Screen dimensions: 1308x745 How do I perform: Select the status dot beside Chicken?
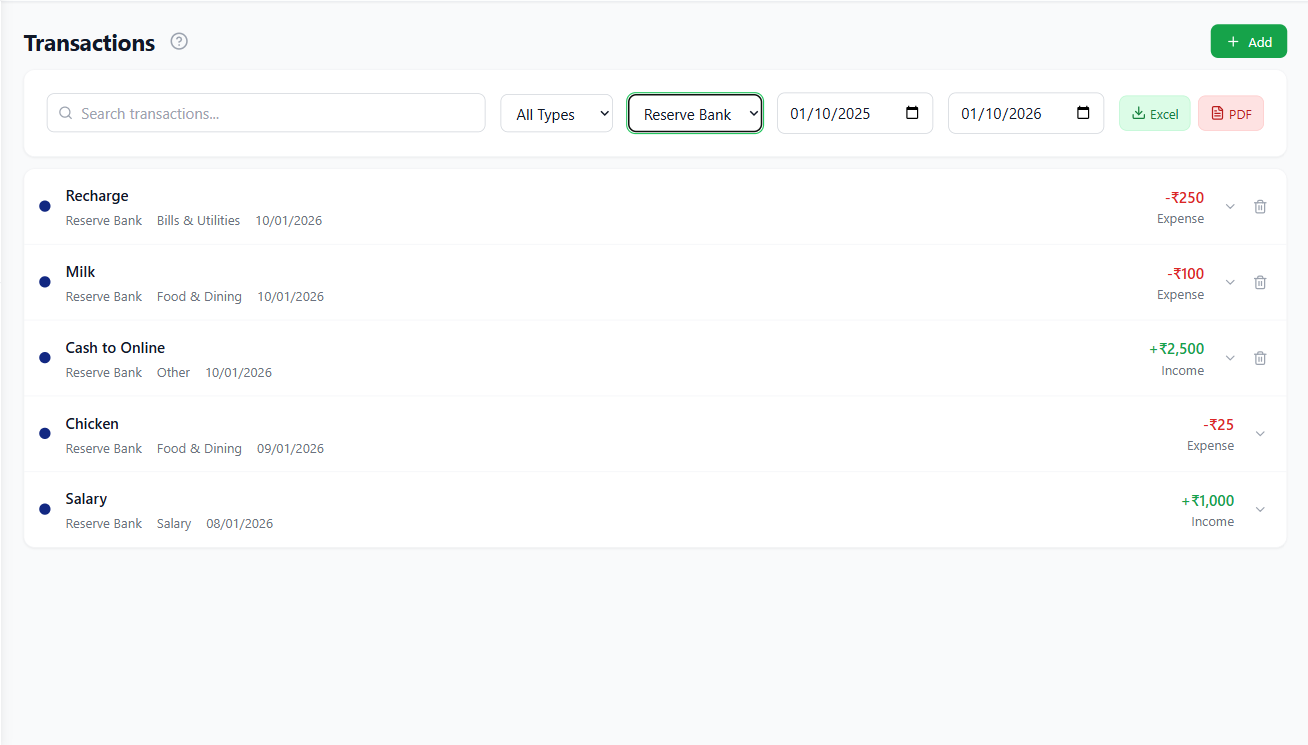coord(44,433)
